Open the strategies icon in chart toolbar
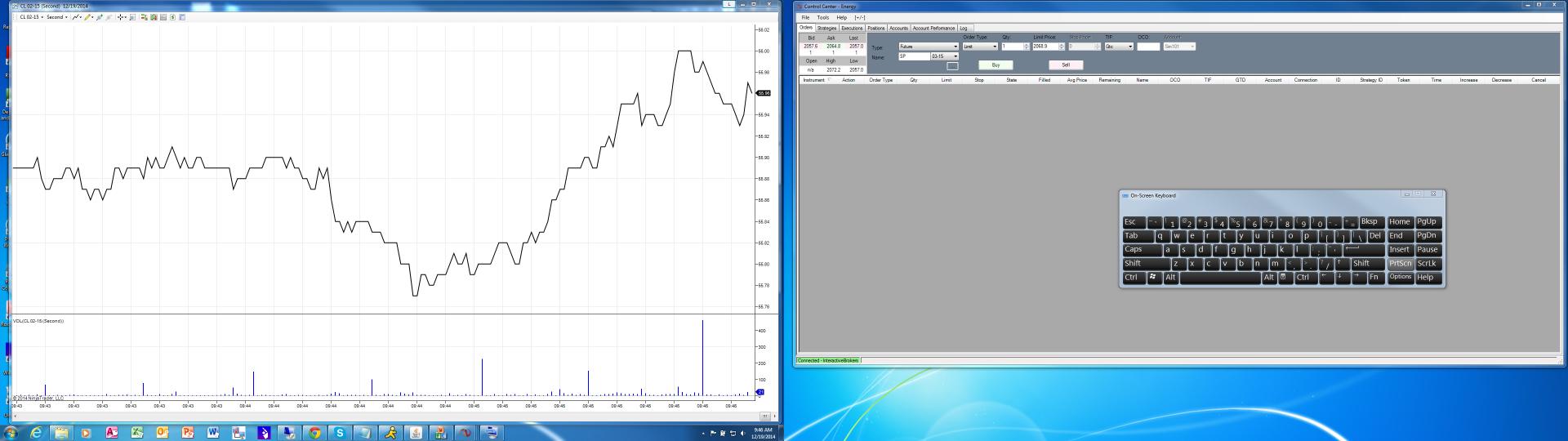Viewport: 1568px width, 441px height. (x=172, y=17)
